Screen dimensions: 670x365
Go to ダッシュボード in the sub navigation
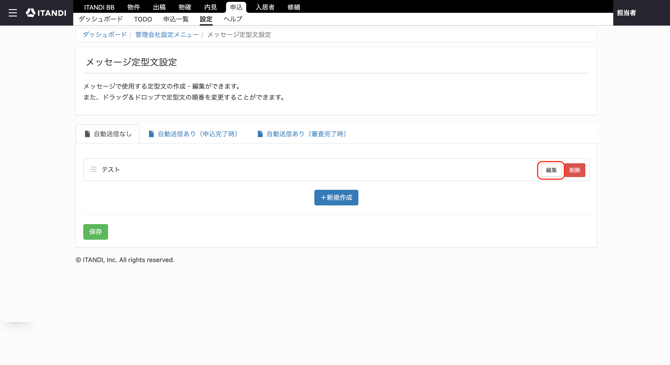point(100,19)
